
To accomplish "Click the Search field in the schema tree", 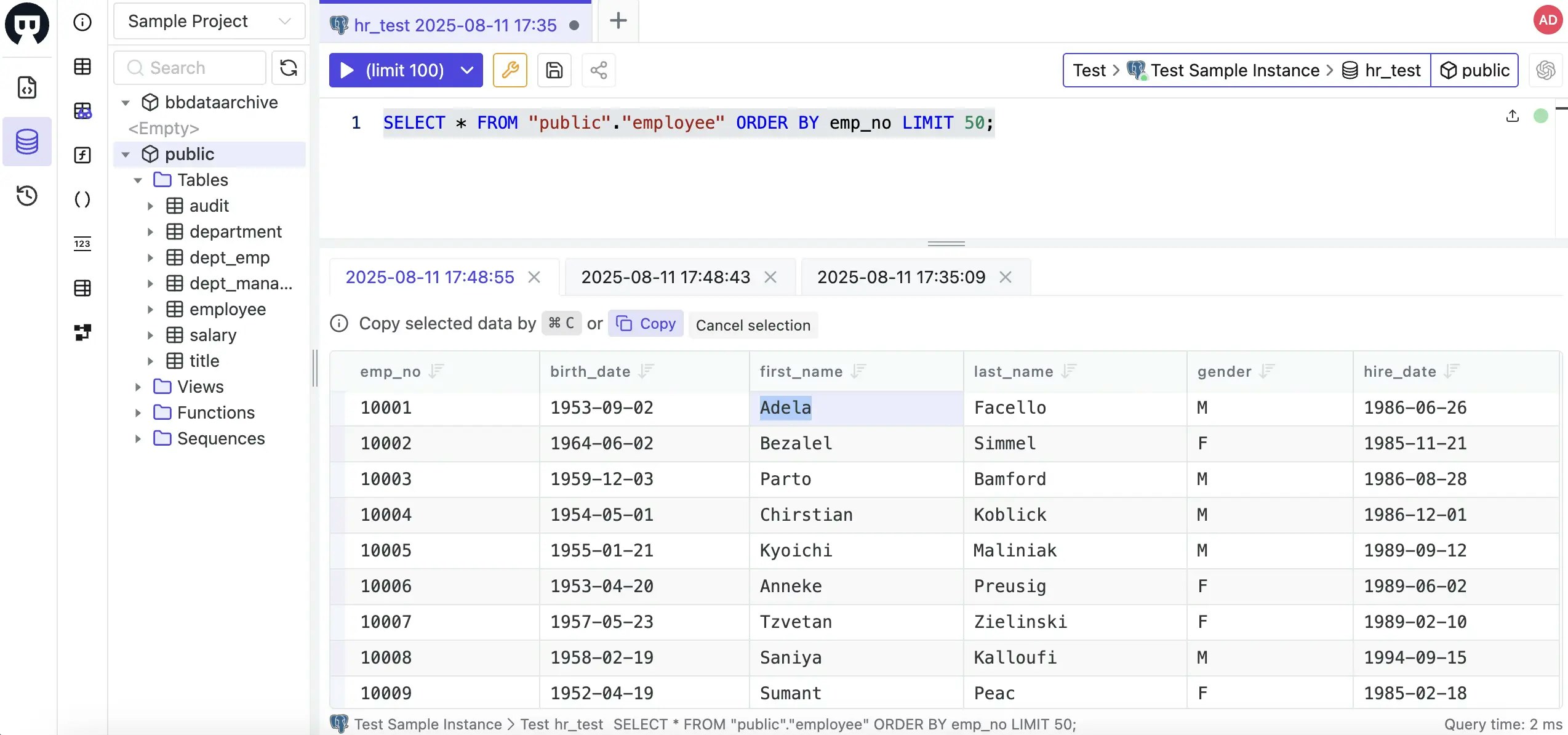I will [x=189, y=68].
